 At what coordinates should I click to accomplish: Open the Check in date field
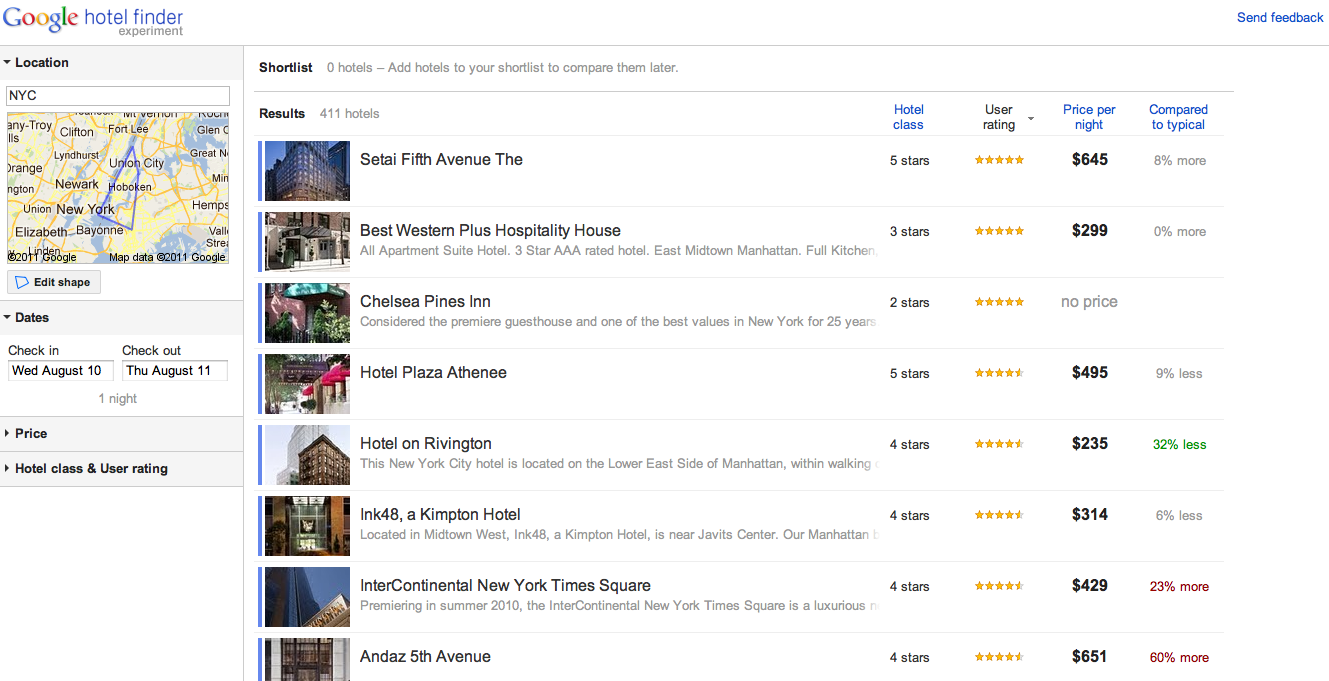[61, 370]
